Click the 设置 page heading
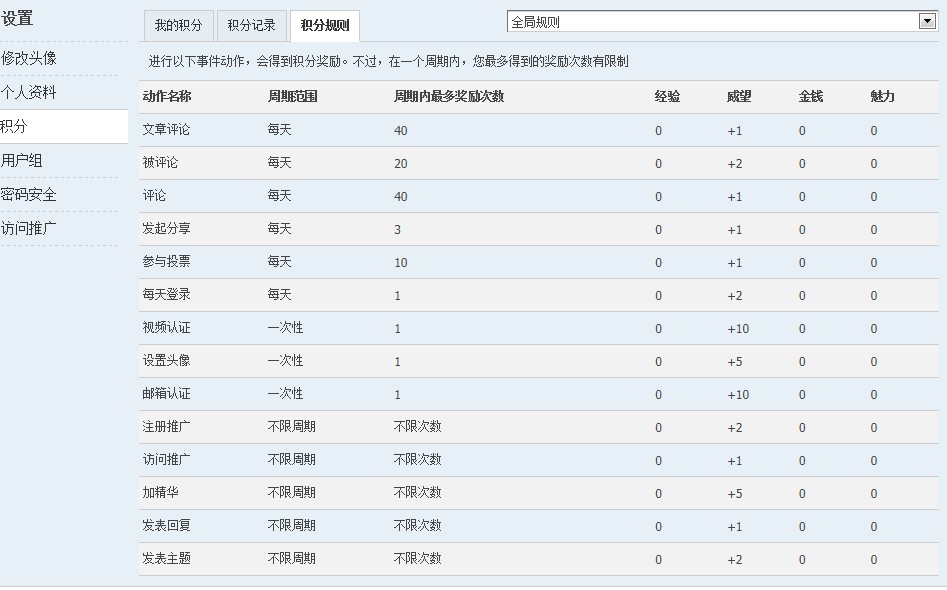The width and height of the screenshot is (947, 590). coord(17,19)
